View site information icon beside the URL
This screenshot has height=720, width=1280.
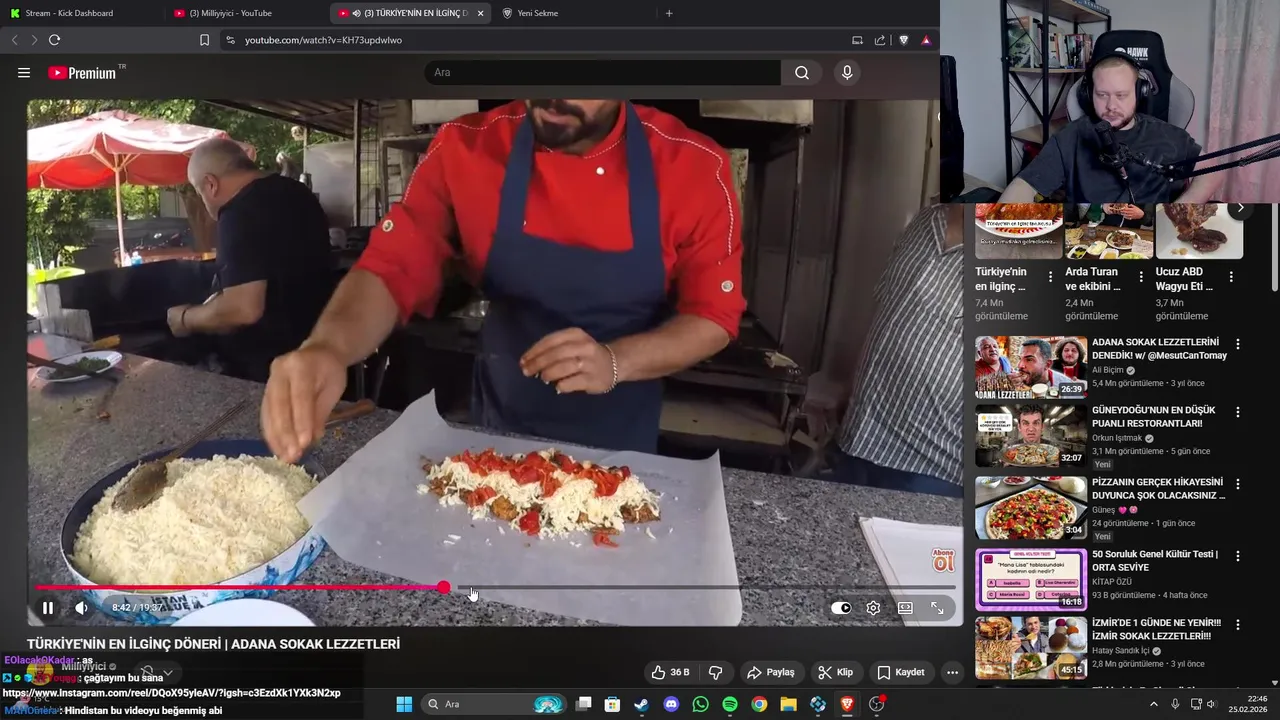point(230,40)
